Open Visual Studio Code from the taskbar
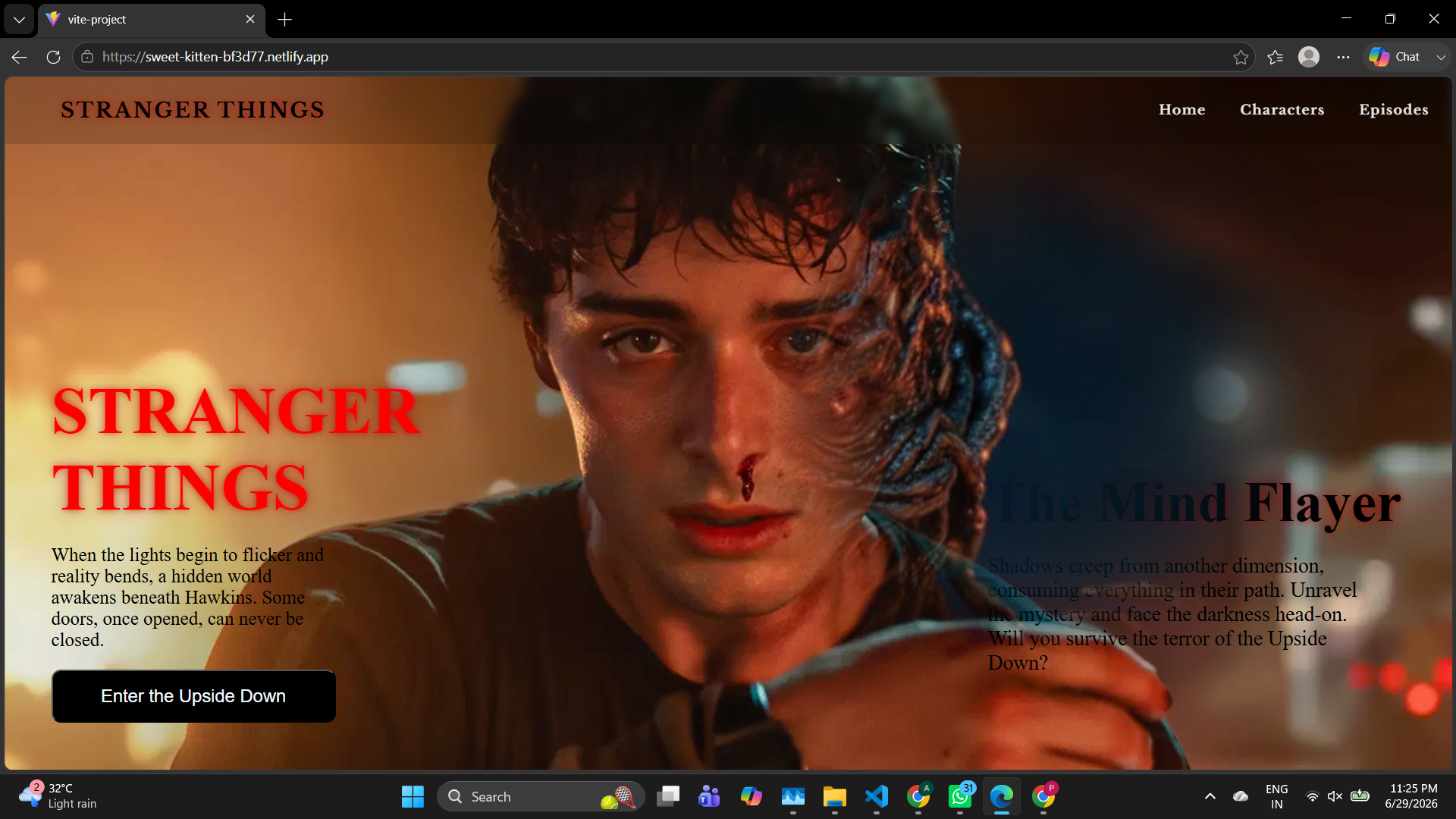This screenshot has width=1456, height=819. point(876,797)
